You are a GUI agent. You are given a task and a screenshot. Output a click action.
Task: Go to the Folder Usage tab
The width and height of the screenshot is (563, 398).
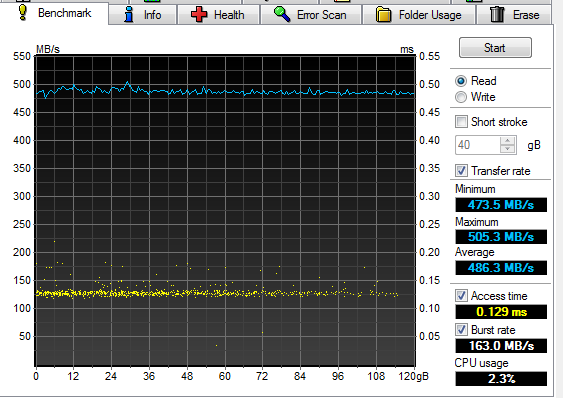(419, 15)
